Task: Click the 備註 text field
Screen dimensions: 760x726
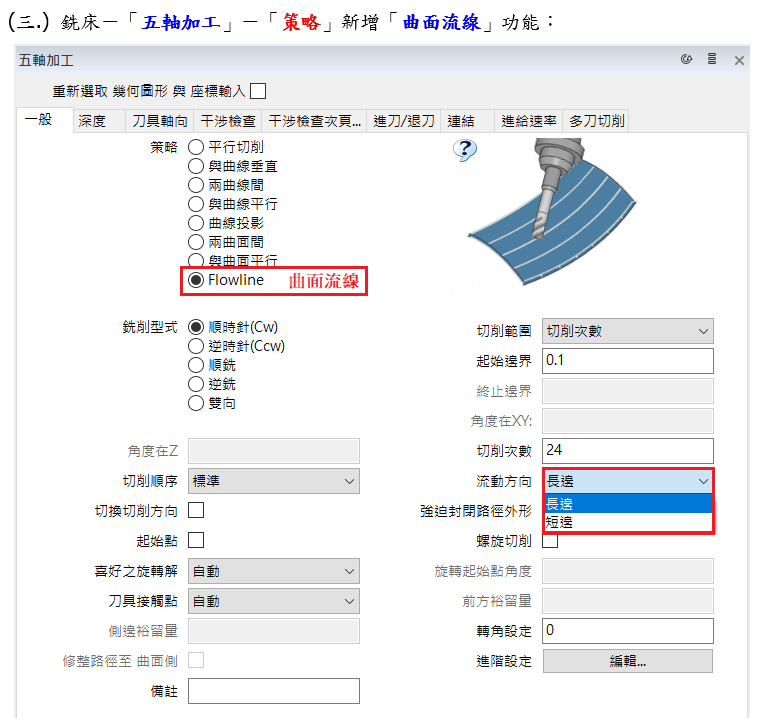Action: pos(273,691)
